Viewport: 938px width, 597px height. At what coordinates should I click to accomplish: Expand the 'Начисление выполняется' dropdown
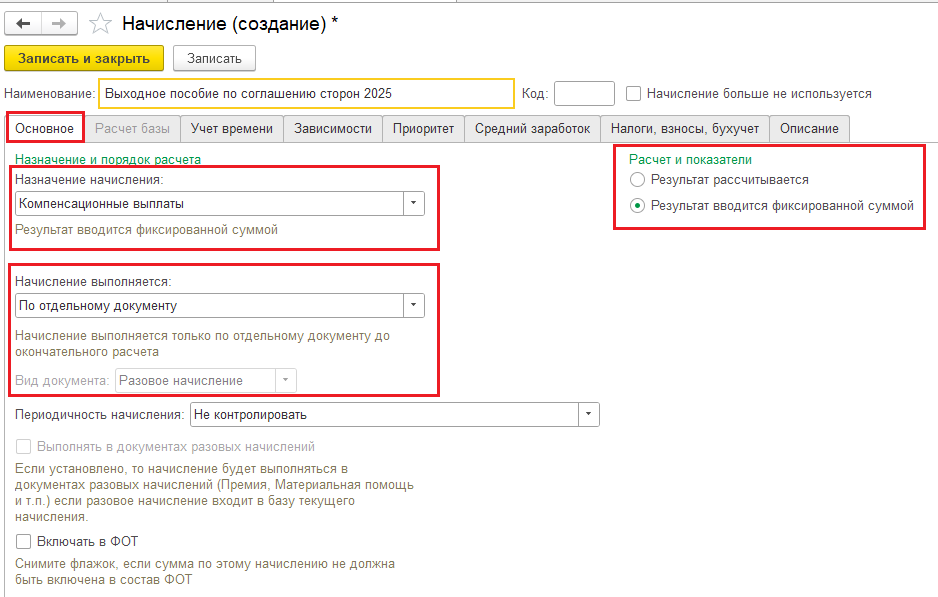413,306
